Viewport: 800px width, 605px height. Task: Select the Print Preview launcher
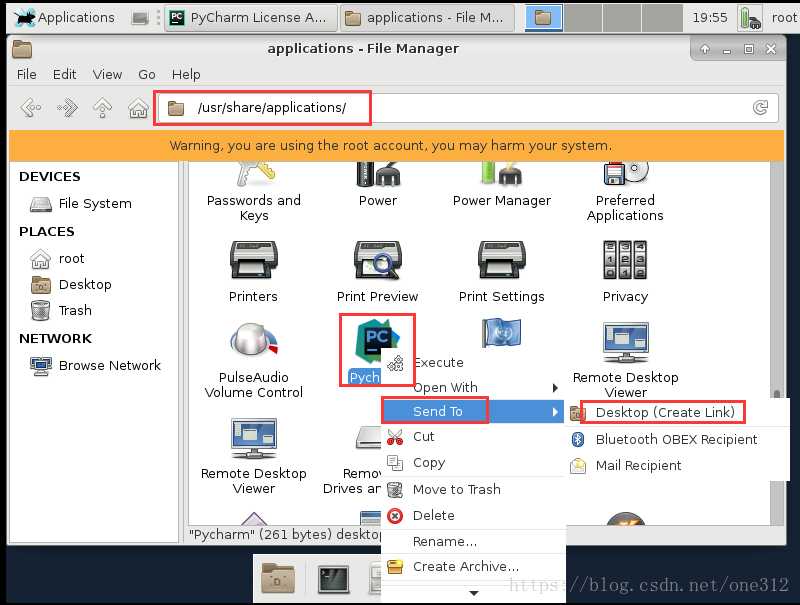click(x=378, y=272)
